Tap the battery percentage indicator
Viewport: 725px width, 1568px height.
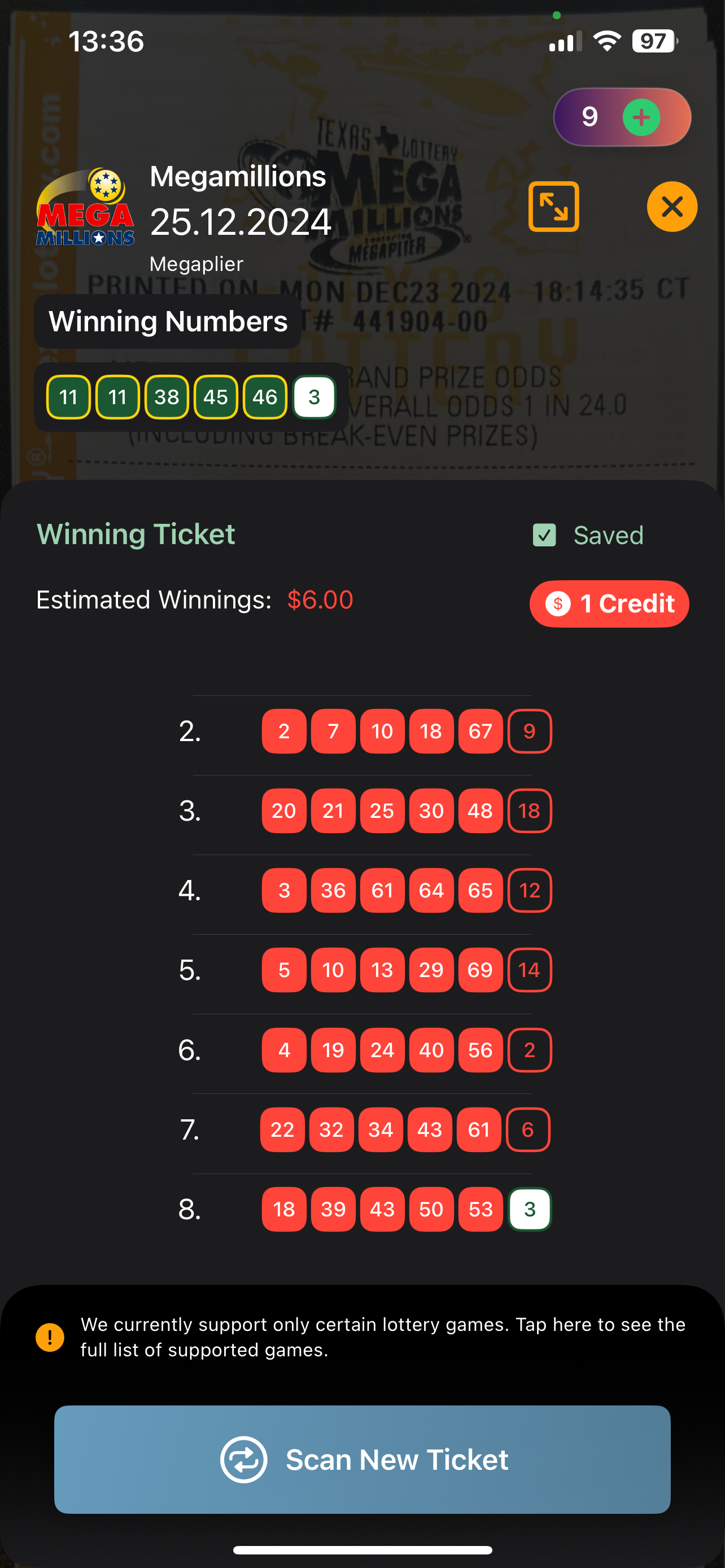pos(653,41)
